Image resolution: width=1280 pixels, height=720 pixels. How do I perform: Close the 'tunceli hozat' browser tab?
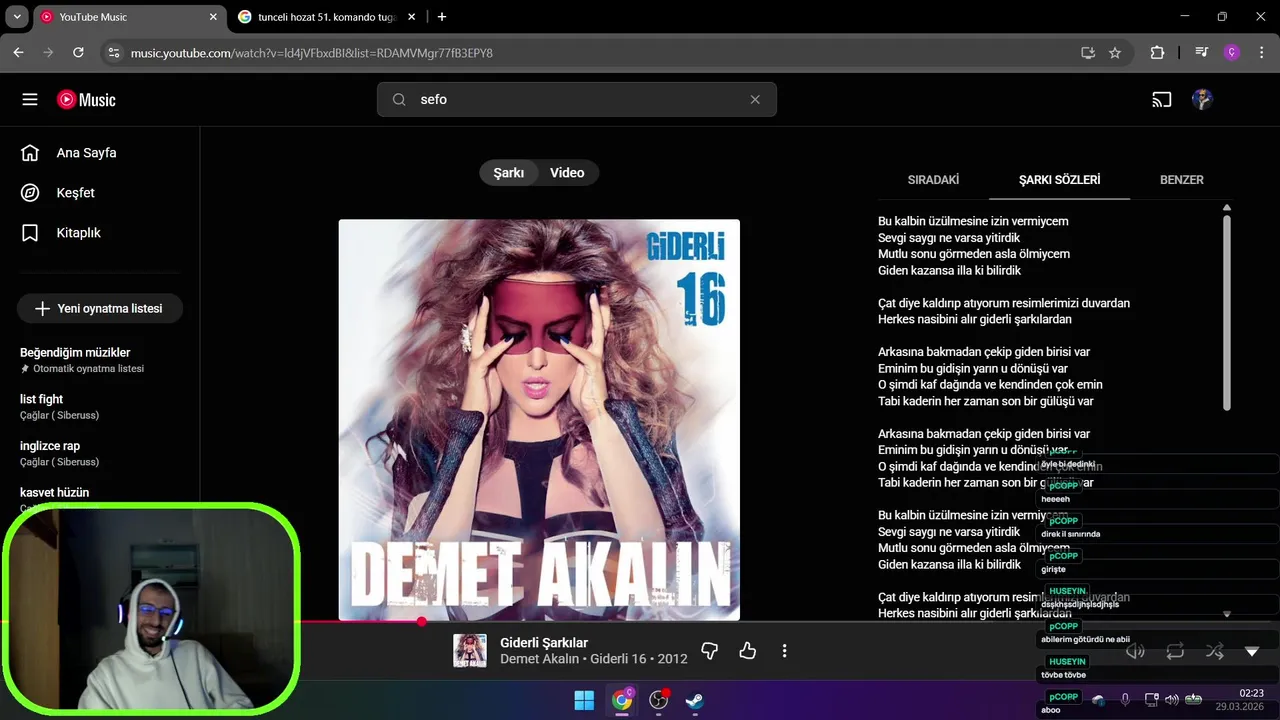411,17
